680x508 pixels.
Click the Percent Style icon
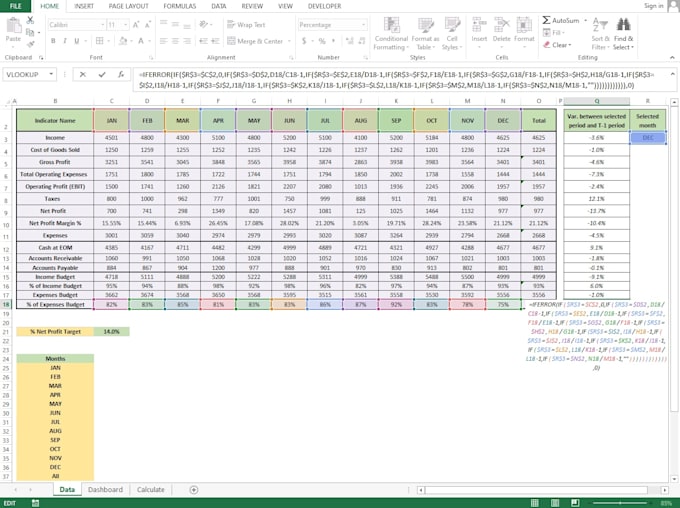322,41
